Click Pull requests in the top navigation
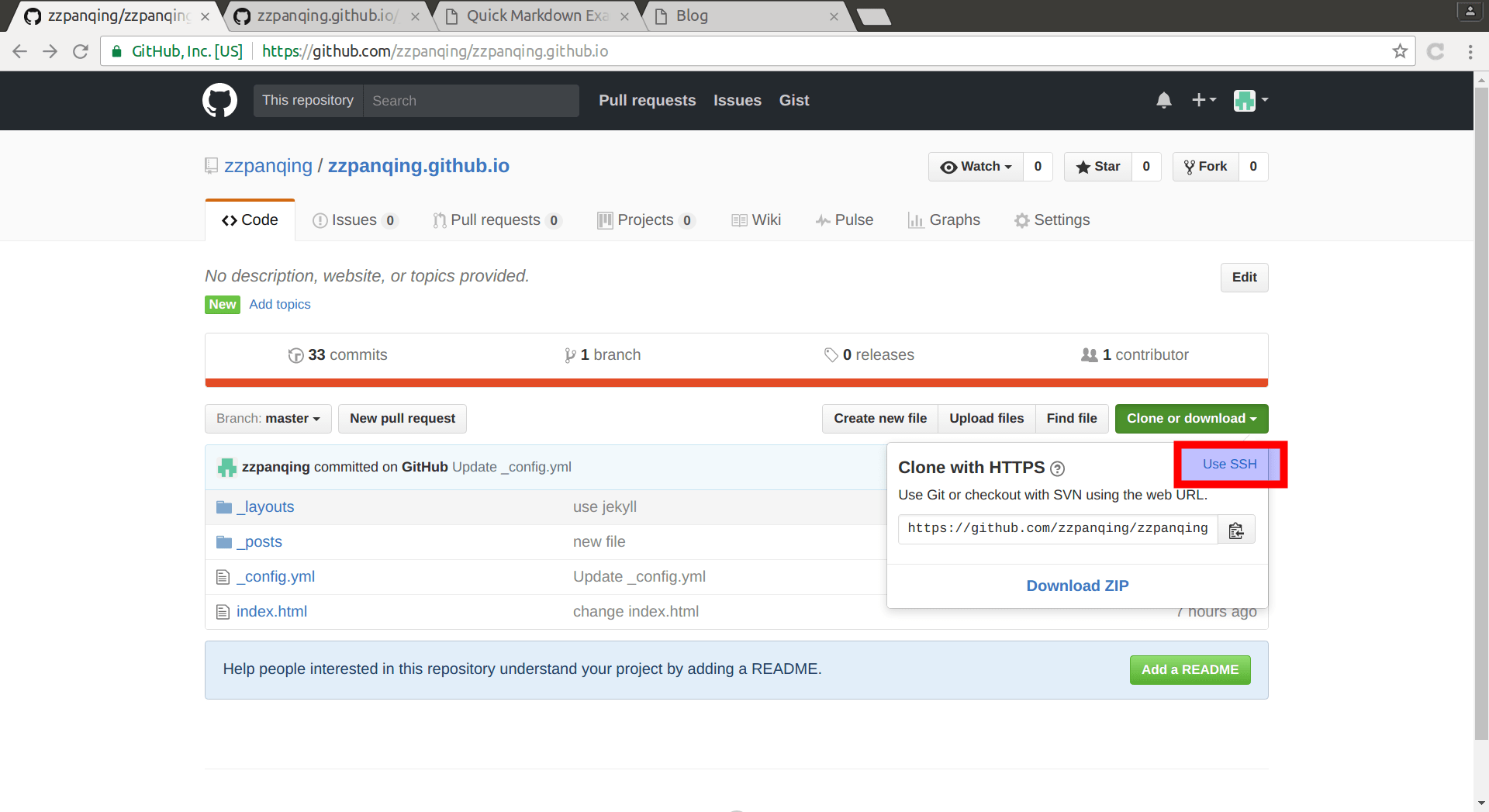 648,101
